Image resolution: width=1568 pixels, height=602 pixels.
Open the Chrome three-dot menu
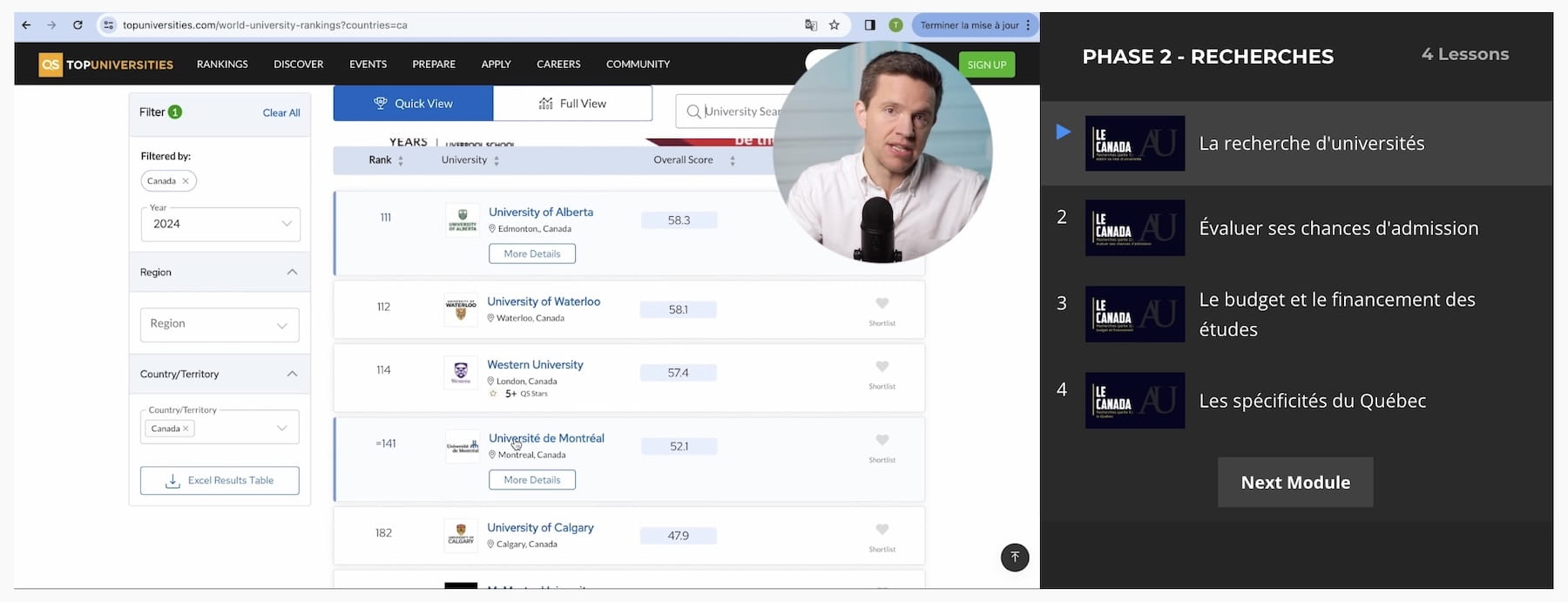pos(1028,25)
